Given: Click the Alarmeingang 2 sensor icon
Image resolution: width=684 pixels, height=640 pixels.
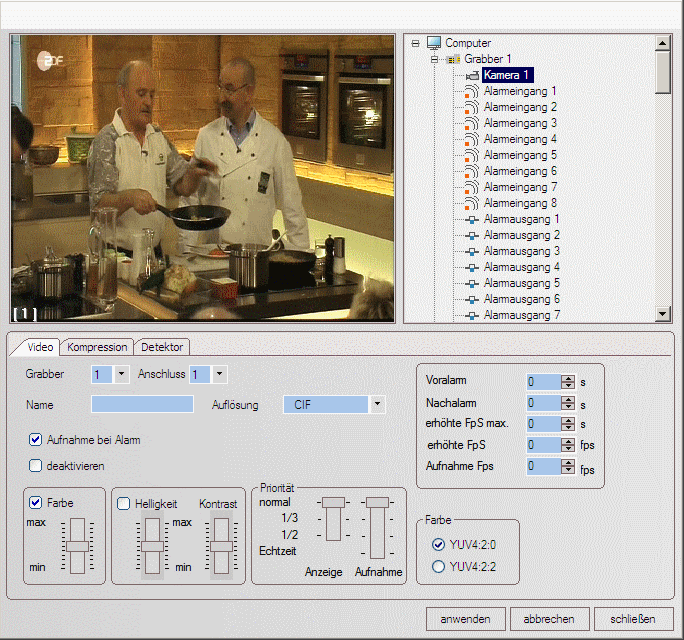Looking at the screenshot, I should (471, 108).
